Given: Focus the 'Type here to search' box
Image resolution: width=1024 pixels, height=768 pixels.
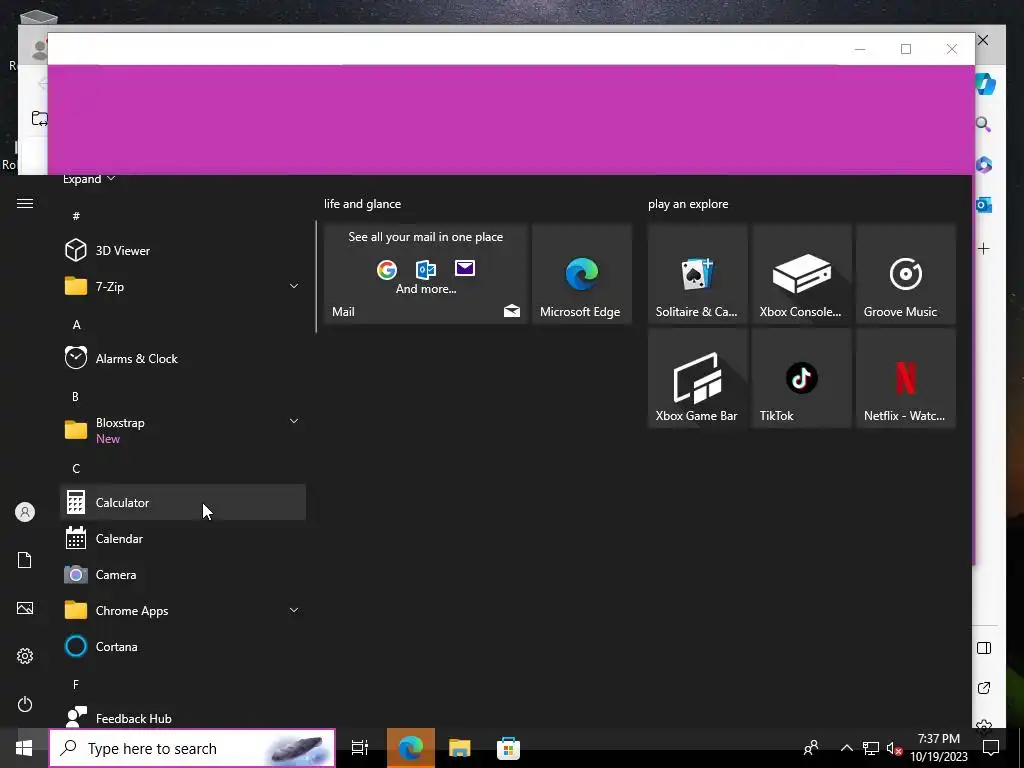Looking at the screenshot, I should [x=192, y=748].
